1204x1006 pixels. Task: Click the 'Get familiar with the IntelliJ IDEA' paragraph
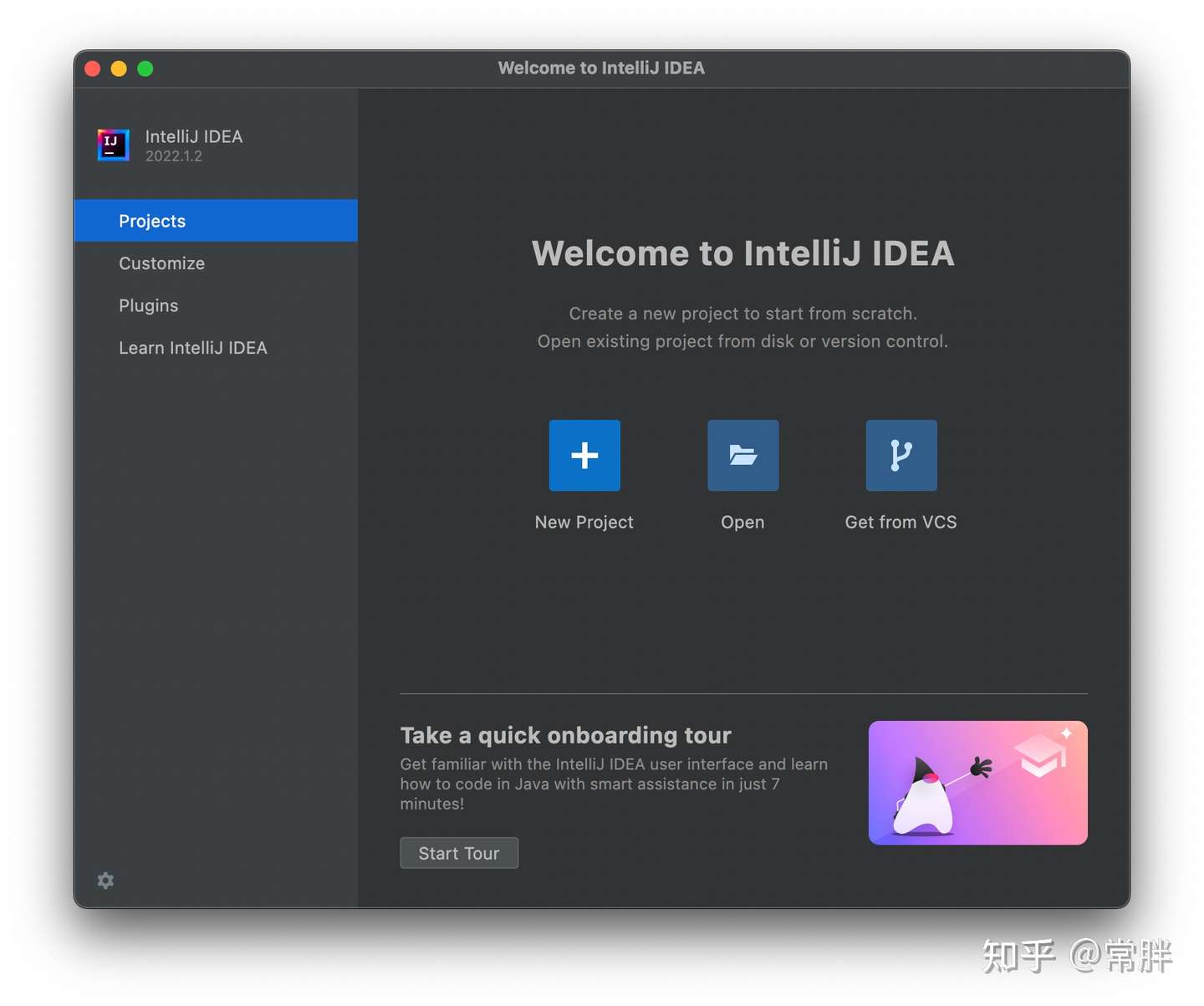[615, 784]
